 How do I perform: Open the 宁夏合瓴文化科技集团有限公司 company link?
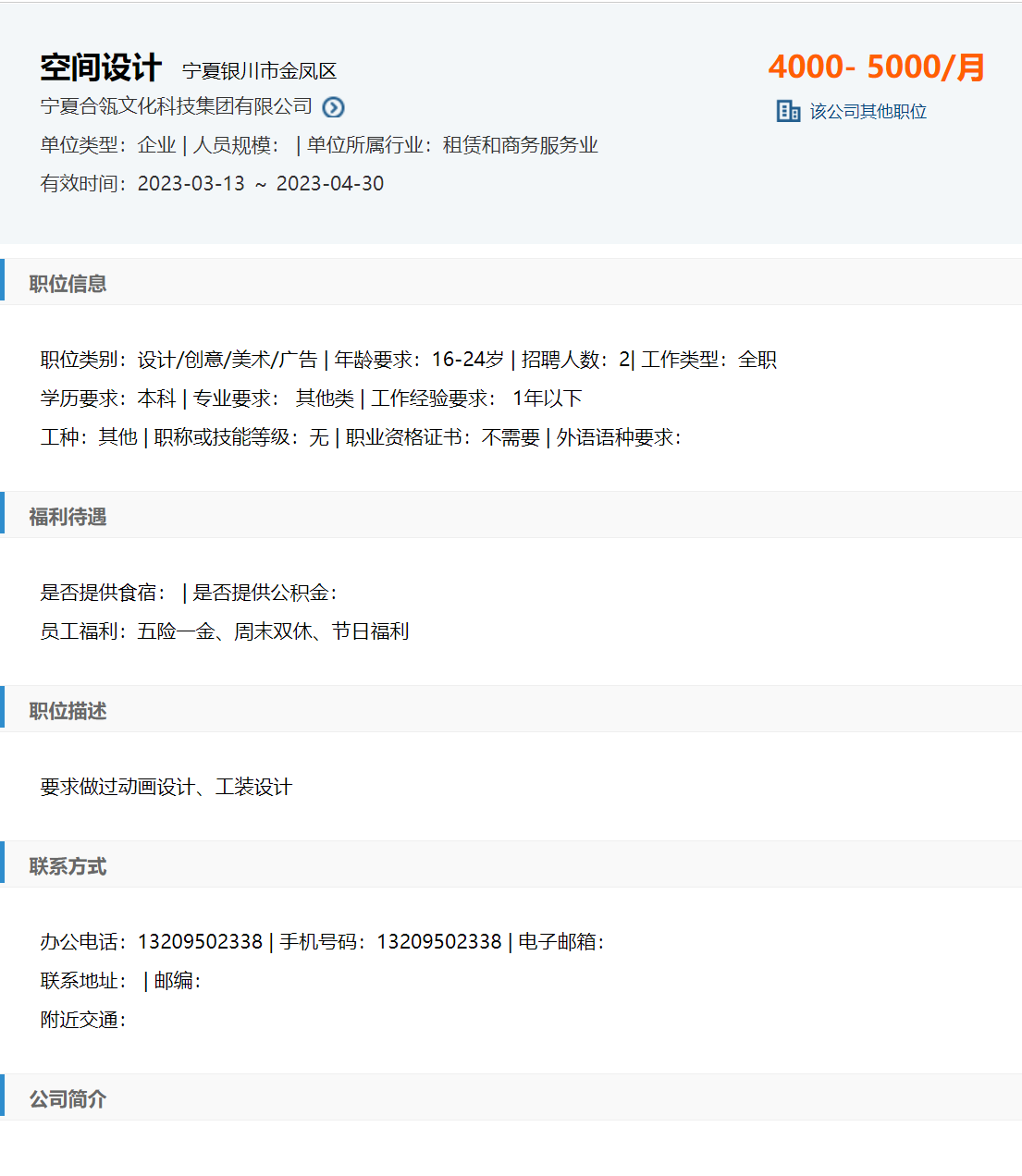point(176,106)
